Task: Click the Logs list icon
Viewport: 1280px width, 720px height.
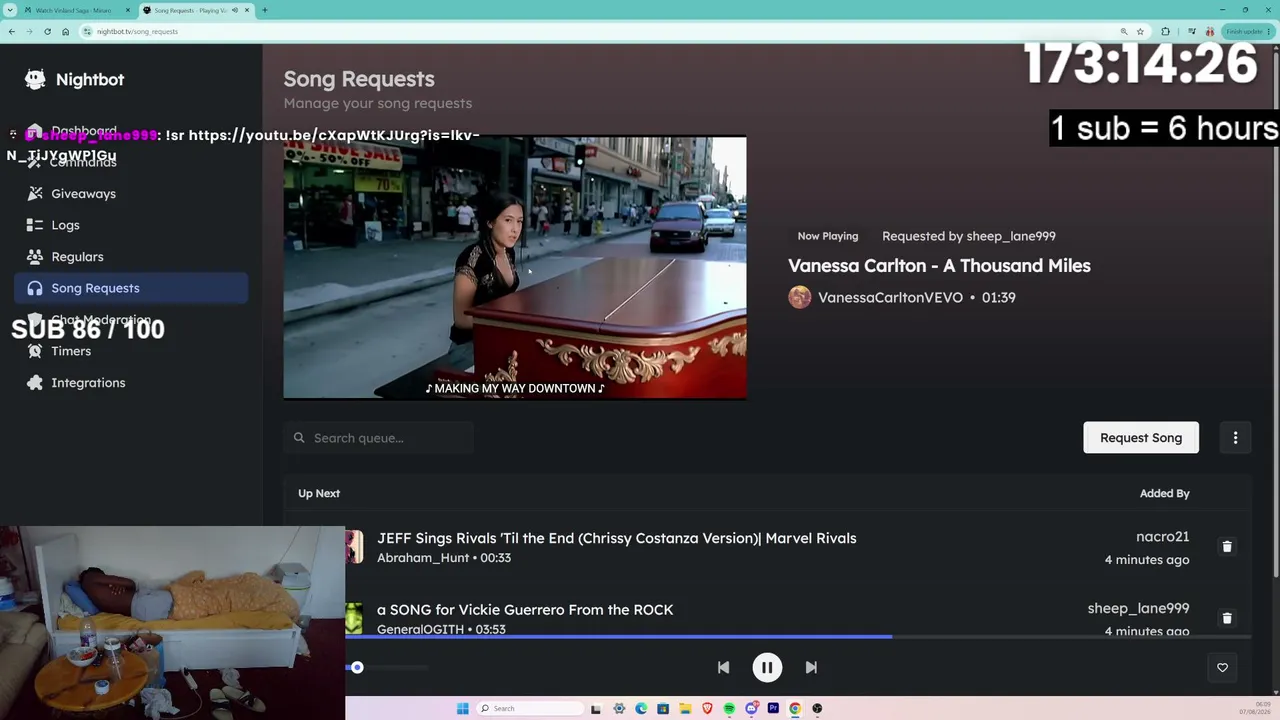Action: click(x=35, y=225)
